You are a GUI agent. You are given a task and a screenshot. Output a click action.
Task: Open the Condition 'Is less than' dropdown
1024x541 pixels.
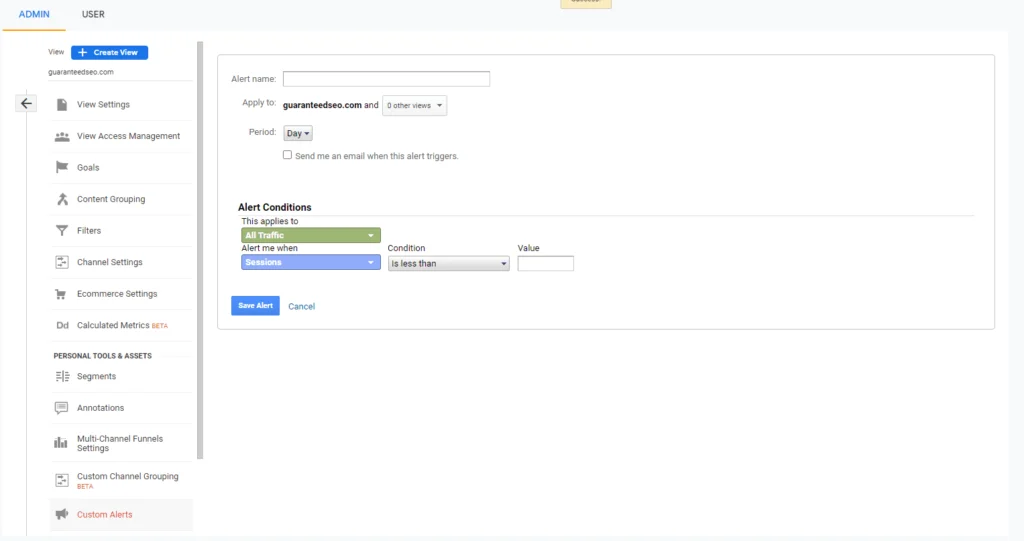448,264
